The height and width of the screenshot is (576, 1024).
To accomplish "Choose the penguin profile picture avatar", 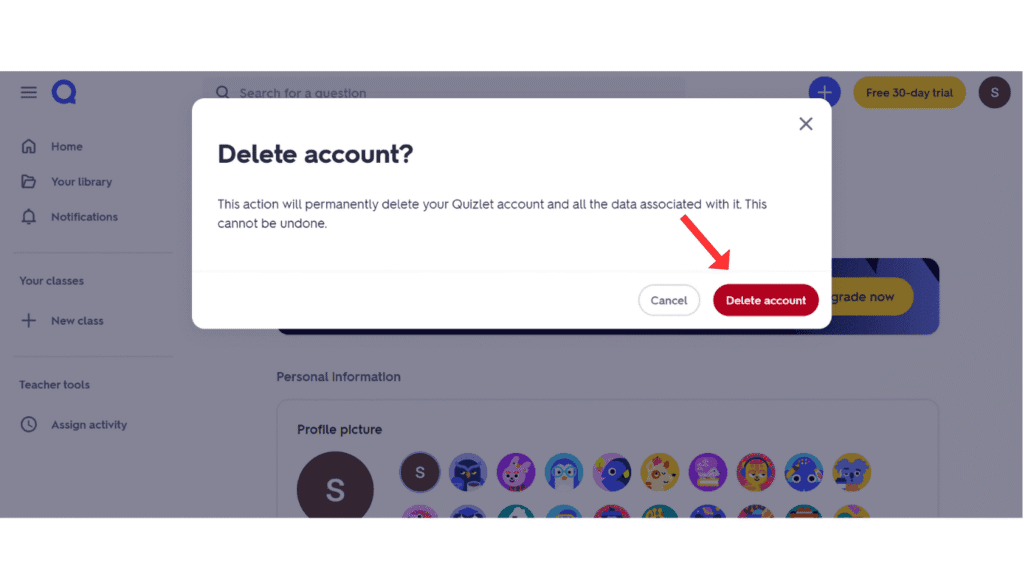I will (x=563, y=472).
